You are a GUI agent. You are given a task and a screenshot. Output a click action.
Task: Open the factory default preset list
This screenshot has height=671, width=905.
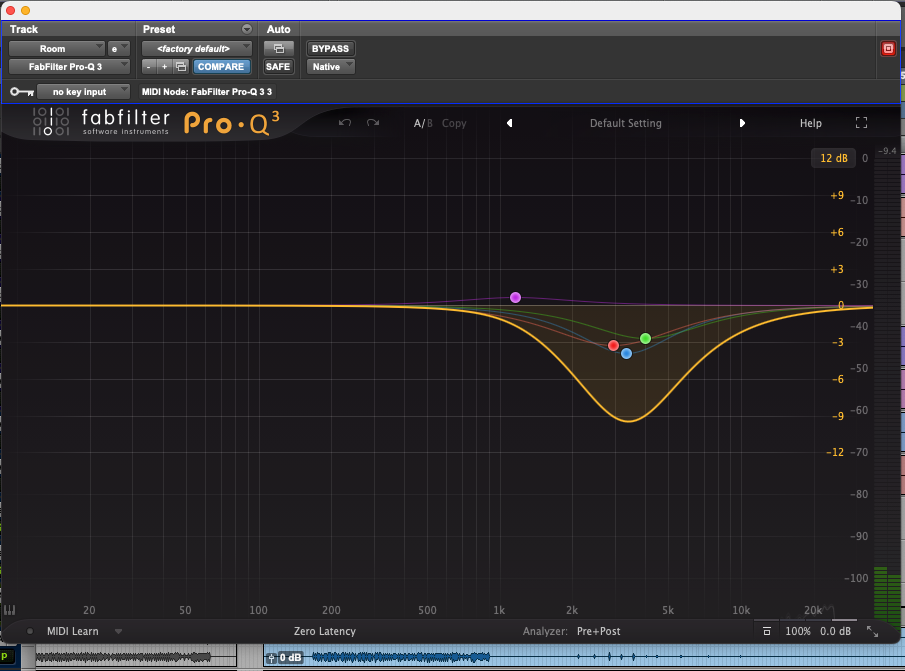point(196,48)
